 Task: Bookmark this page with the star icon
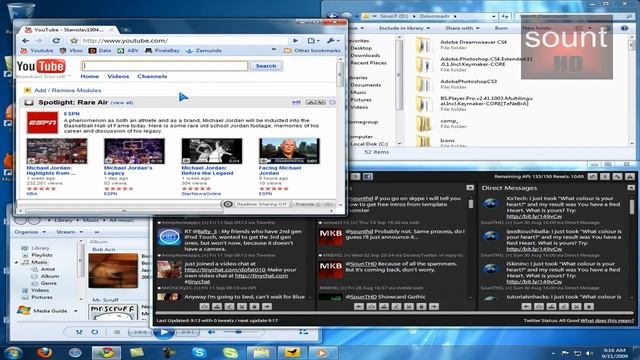click(x=74, y=41)
